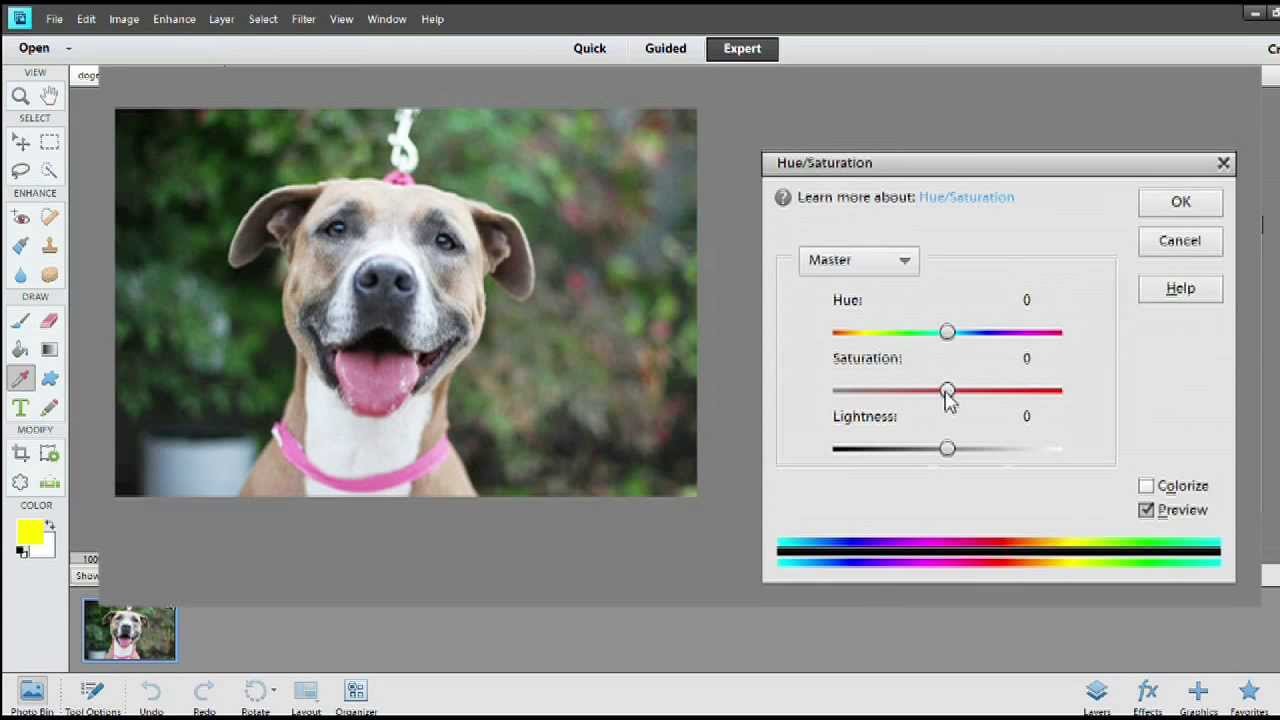Select the Crop tool
This screenshot has width=1280, height=720.
[x=20, y=453]
